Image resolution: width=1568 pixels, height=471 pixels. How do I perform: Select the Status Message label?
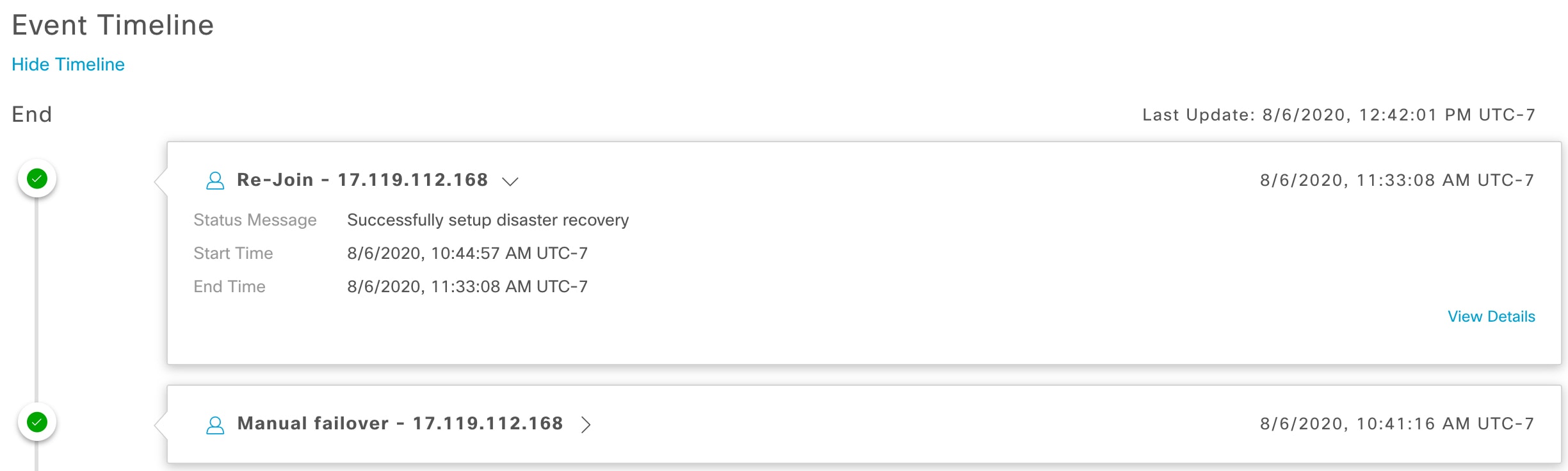point(255,220)
